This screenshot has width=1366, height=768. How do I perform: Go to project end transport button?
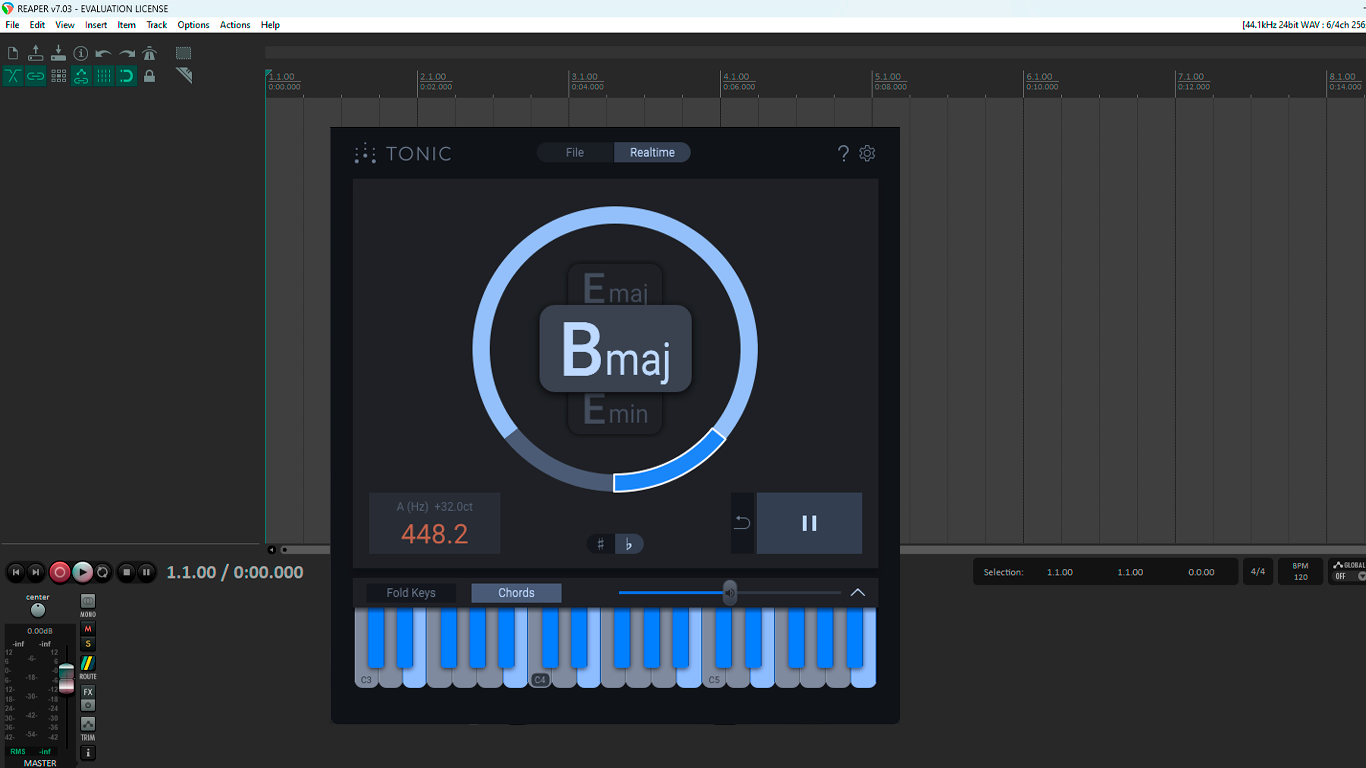pos(37,572)
